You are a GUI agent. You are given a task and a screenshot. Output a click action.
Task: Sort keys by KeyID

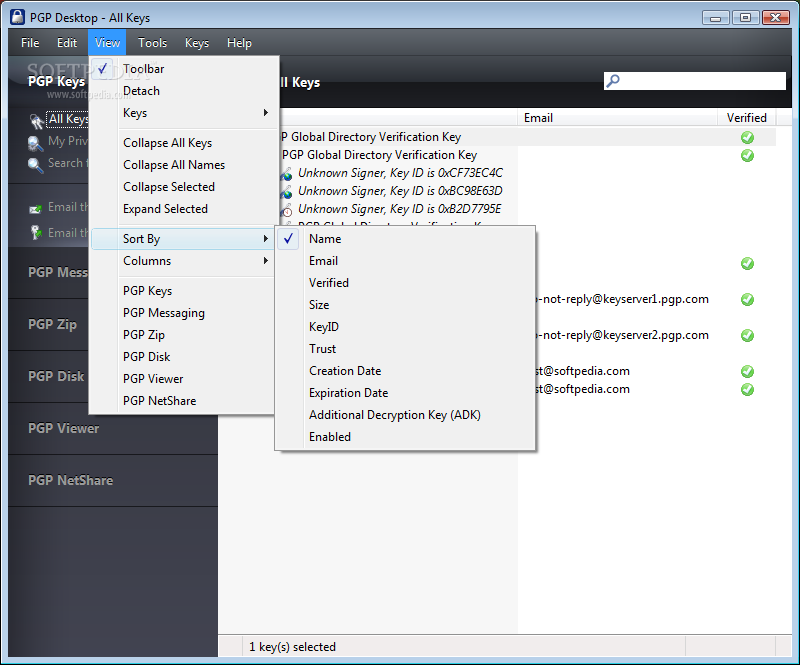point(405,327)
